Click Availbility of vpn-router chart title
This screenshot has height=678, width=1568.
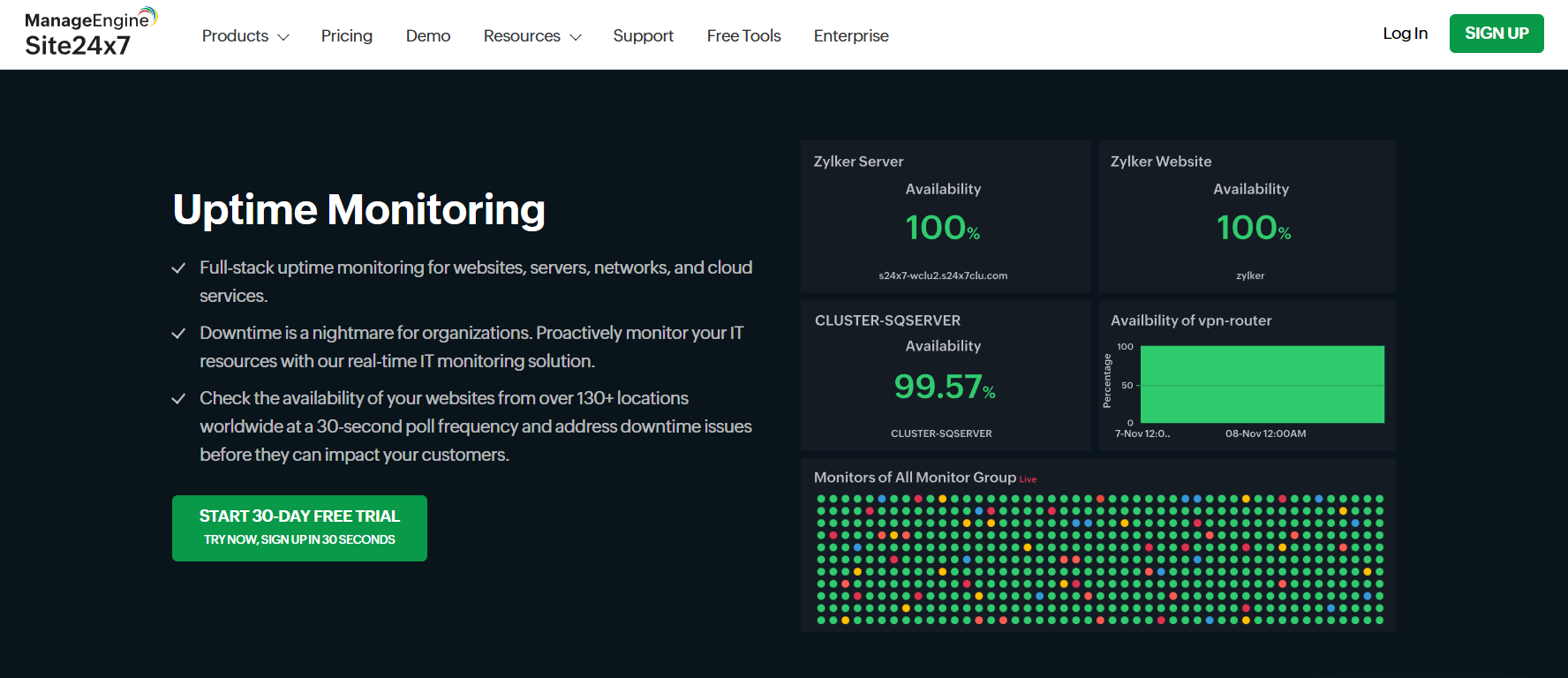click(1191, 320)
